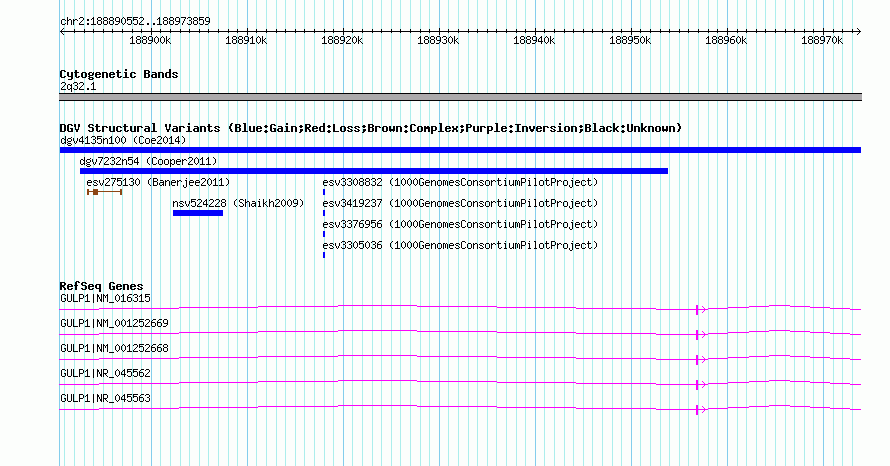
Task: Open esv3376956 1000Genomes variant label
Action: point(460,224)
